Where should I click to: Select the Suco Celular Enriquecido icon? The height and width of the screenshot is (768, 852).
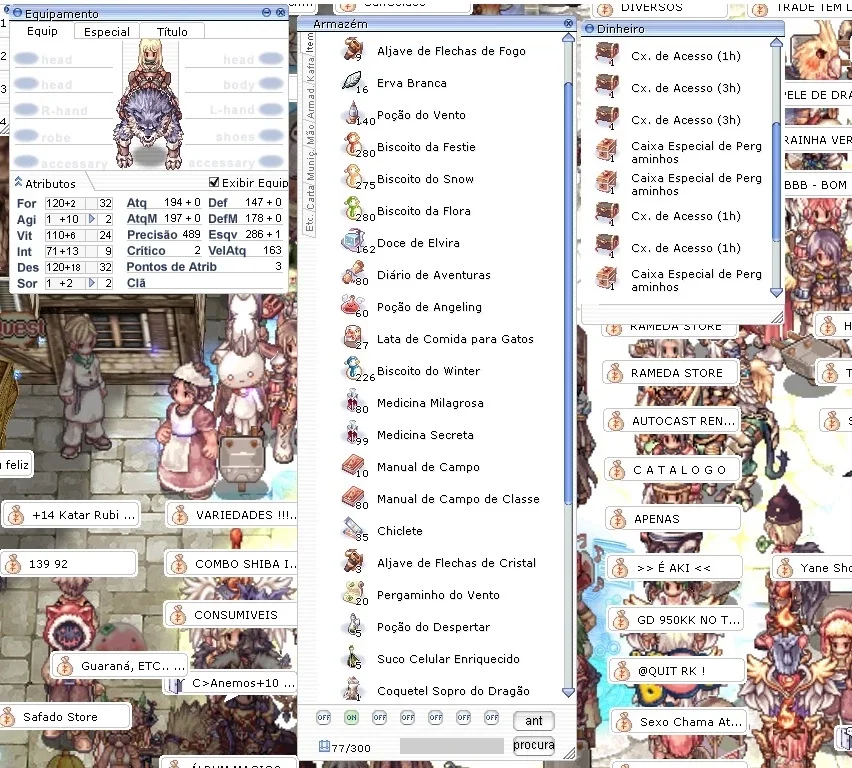(353, 657)
